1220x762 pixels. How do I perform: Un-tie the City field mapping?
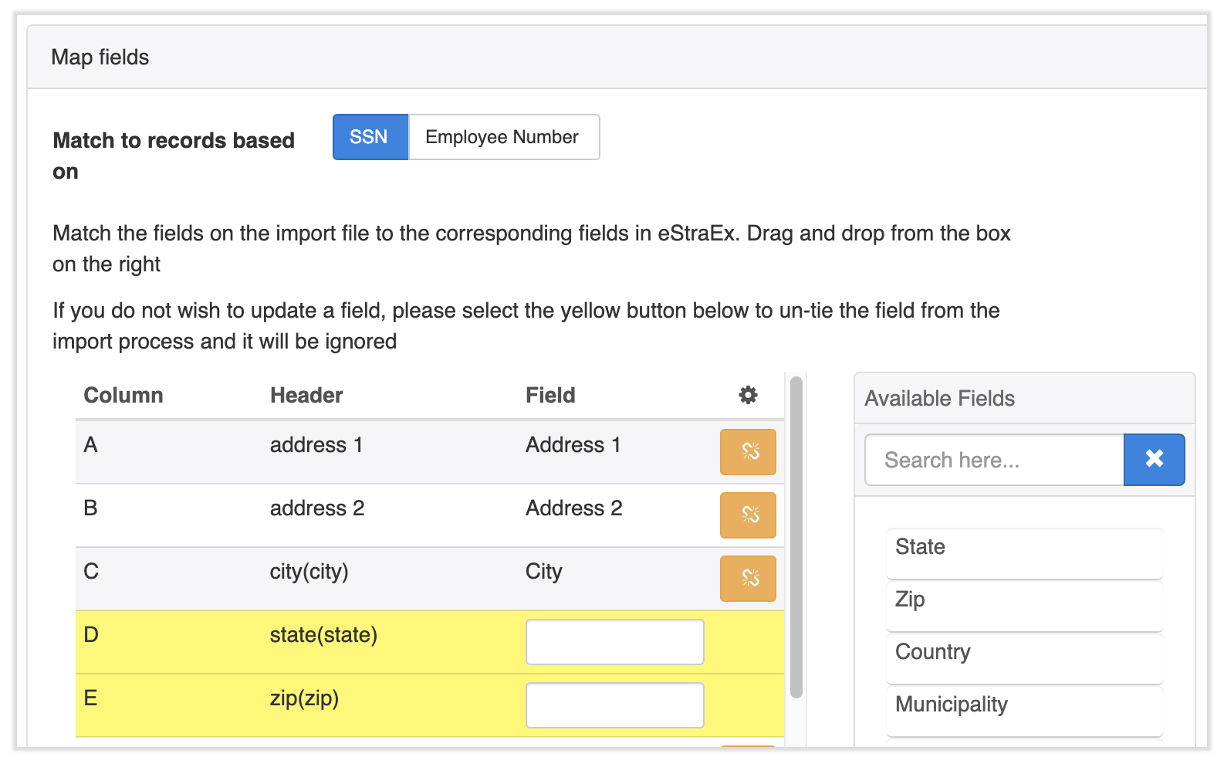747,578
